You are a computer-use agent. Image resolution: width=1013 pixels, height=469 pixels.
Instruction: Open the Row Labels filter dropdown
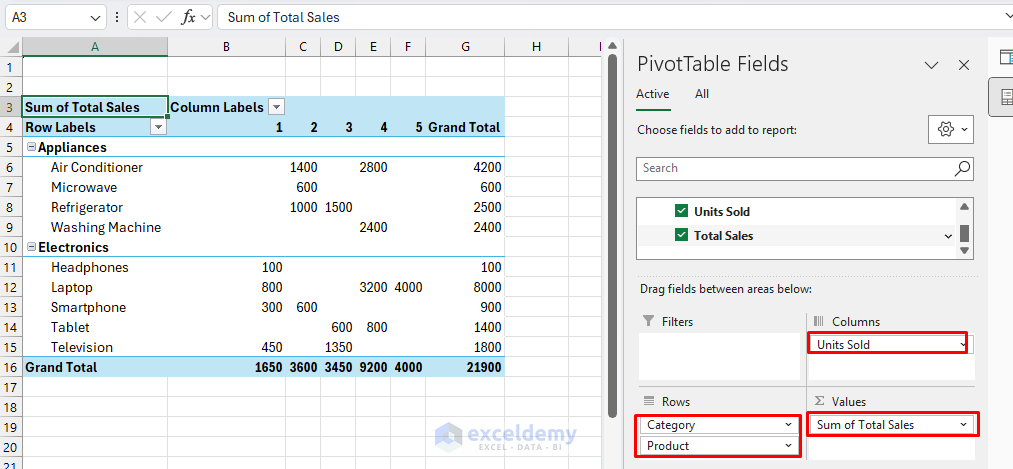click(158, 127)
